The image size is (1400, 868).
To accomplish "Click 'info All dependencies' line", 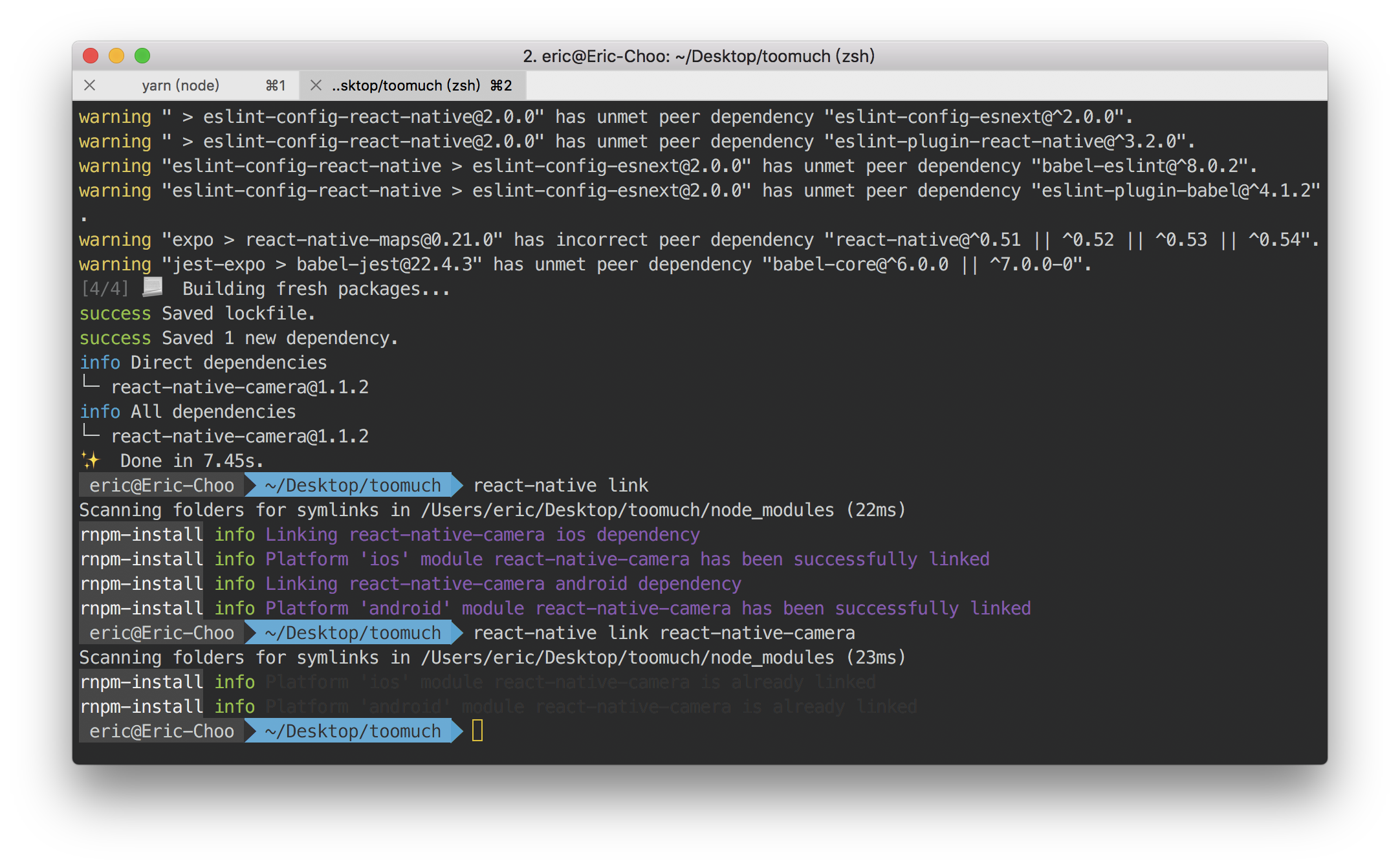I will click(188, 411).
